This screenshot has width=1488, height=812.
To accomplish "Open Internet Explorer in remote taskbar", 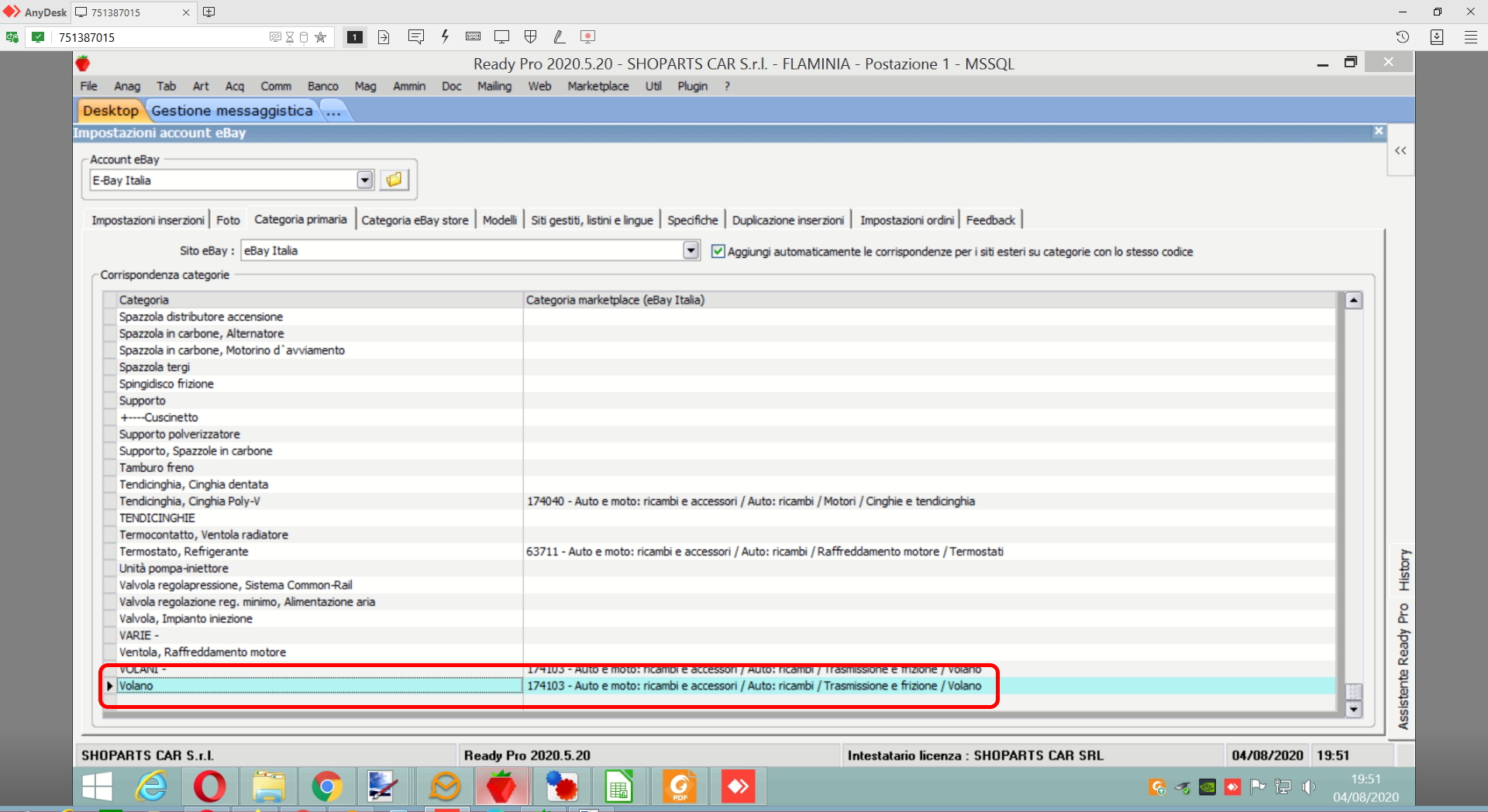I will pos(151,787).
